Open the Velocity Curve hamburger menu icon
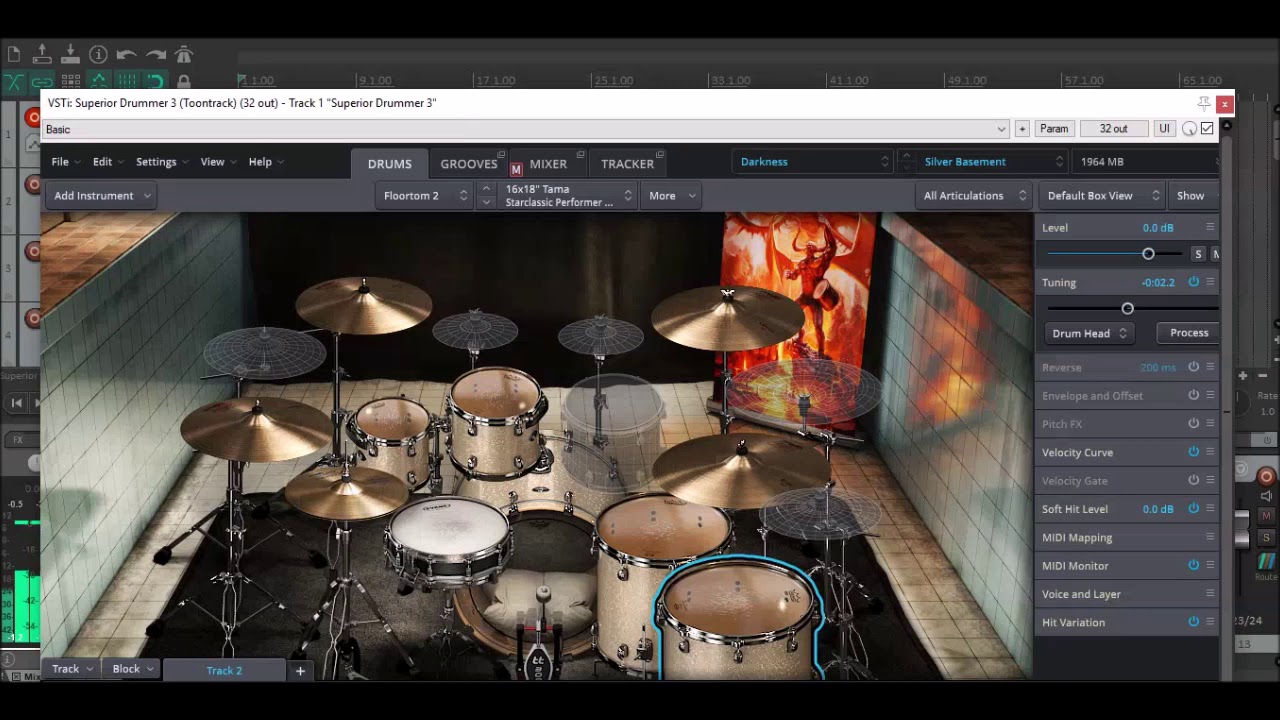This screenshot has height=720, width=1280. (x=1210, y=452)
